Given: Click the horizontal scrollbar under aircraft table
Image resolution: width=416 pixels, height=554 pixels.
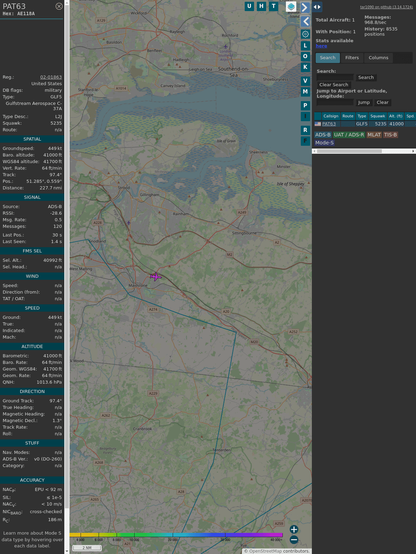Looking at the screenshot, I should 364,151.
